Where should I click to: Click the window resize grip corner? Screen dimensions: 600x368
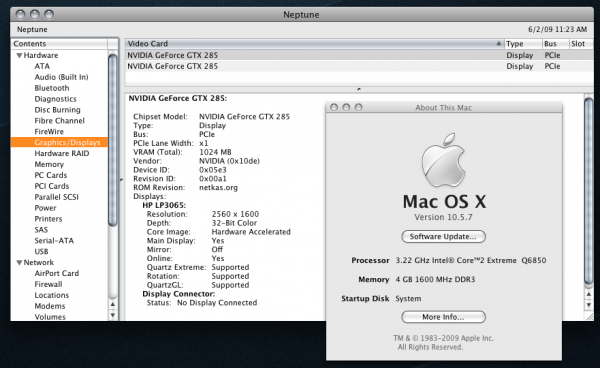point(590,316)
